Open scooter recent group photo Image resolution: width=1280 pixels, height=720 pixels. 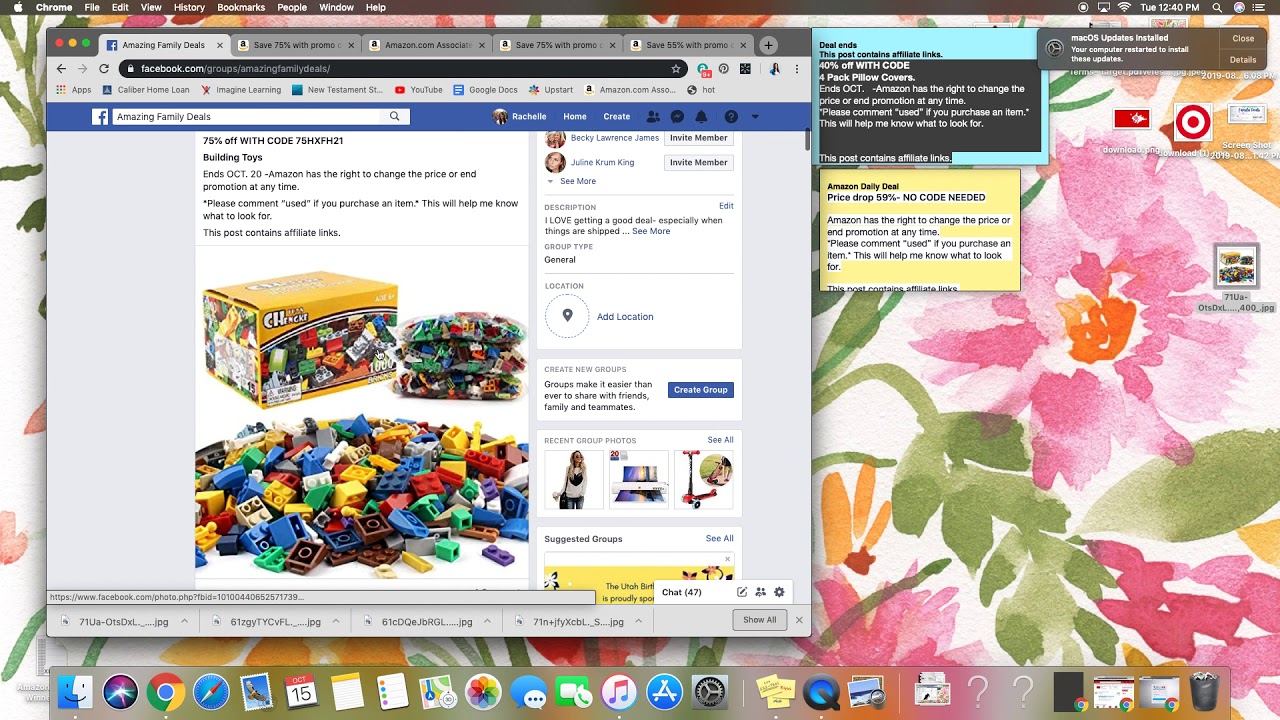[703, 479]
